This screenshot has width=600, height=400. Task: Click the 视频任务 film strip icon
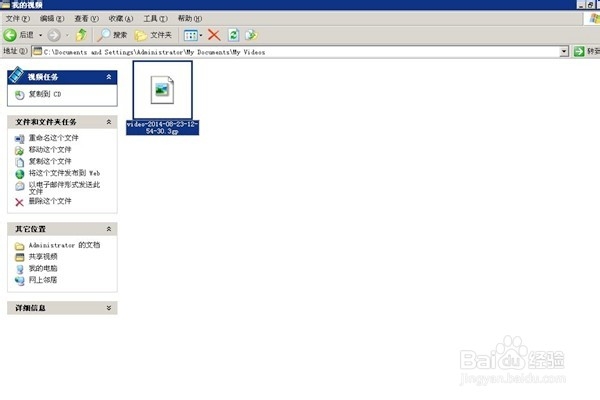[16, 74]
